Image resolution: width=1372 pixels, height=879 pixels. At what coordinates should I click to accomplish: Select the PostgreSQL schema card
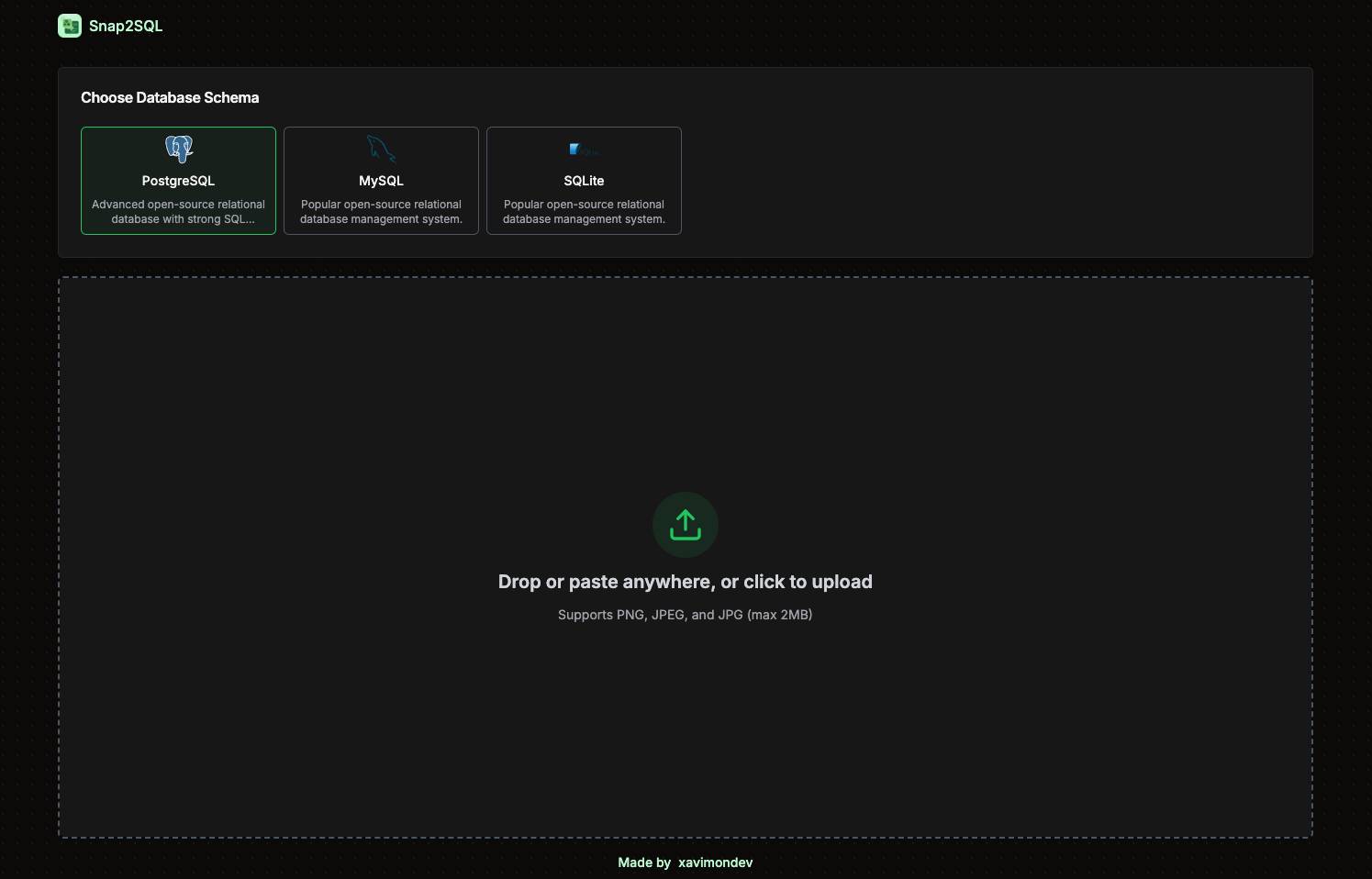tap(178, 181)
